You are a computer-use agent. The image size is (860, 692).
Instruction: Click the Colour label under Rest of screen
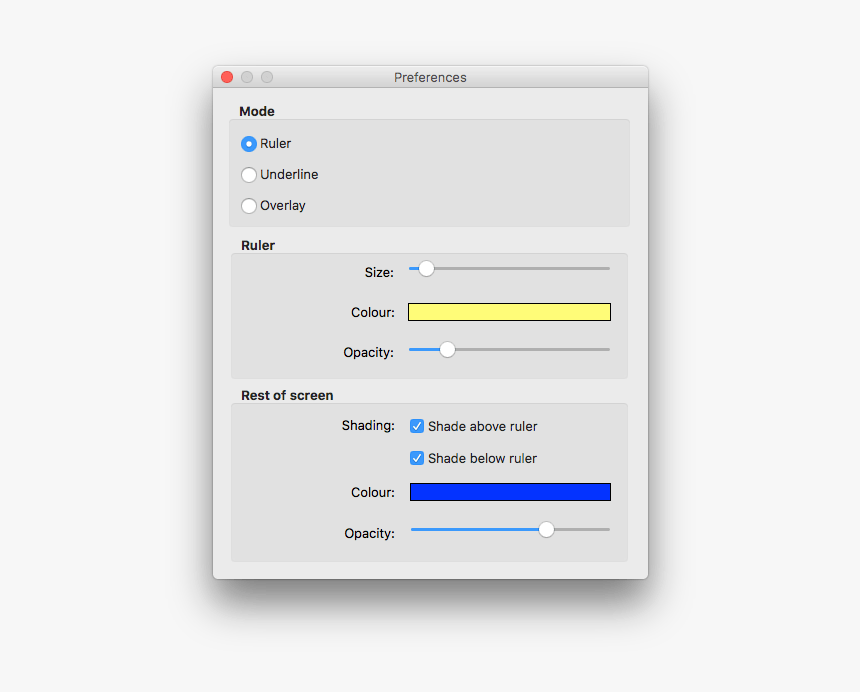[x=372, y=492]
